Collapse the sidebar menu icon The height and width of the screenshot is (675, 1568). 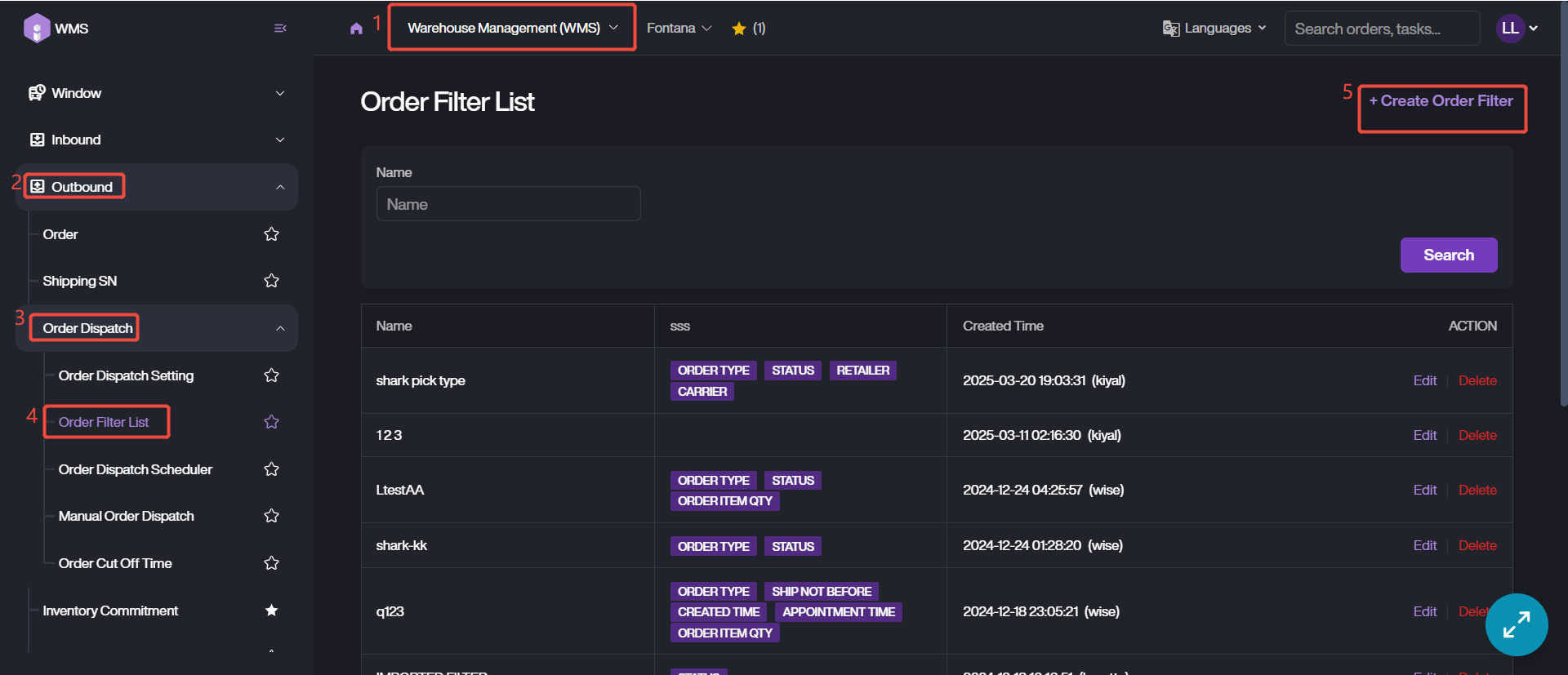tap(280, 28)
